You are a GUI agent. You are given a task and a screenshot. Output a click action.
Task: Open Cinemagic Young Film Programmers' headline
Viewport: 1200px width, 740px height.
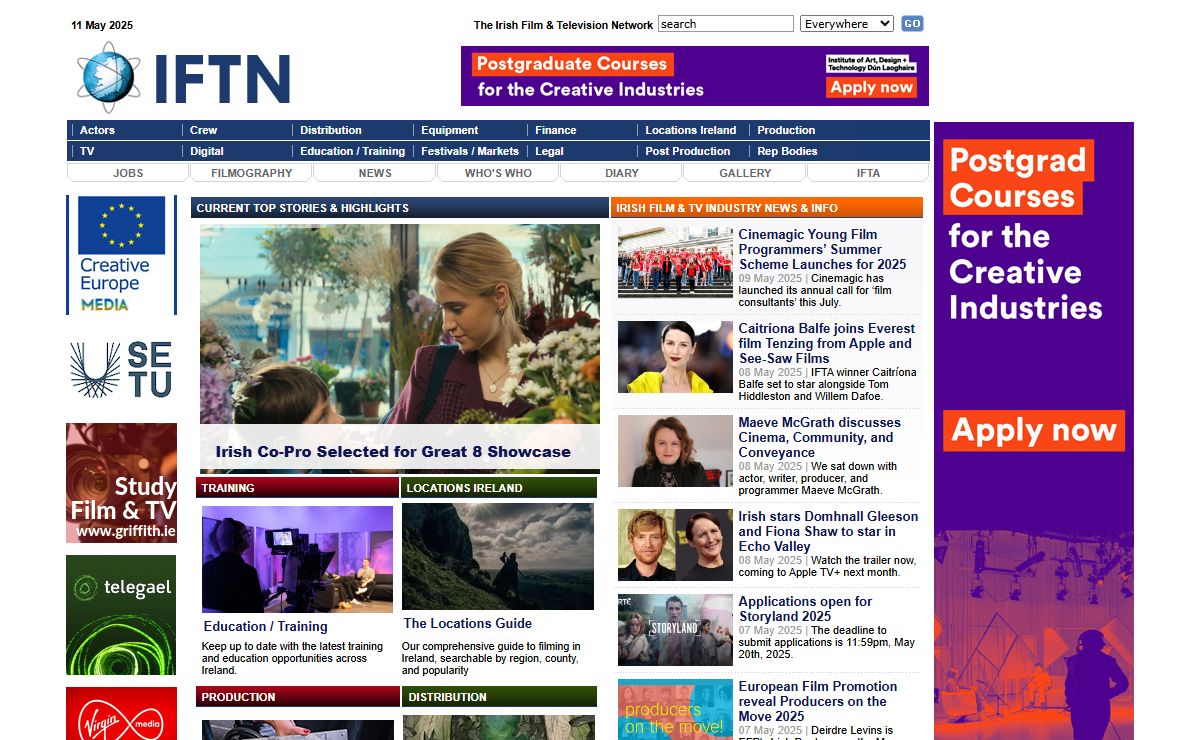point(822,249)
